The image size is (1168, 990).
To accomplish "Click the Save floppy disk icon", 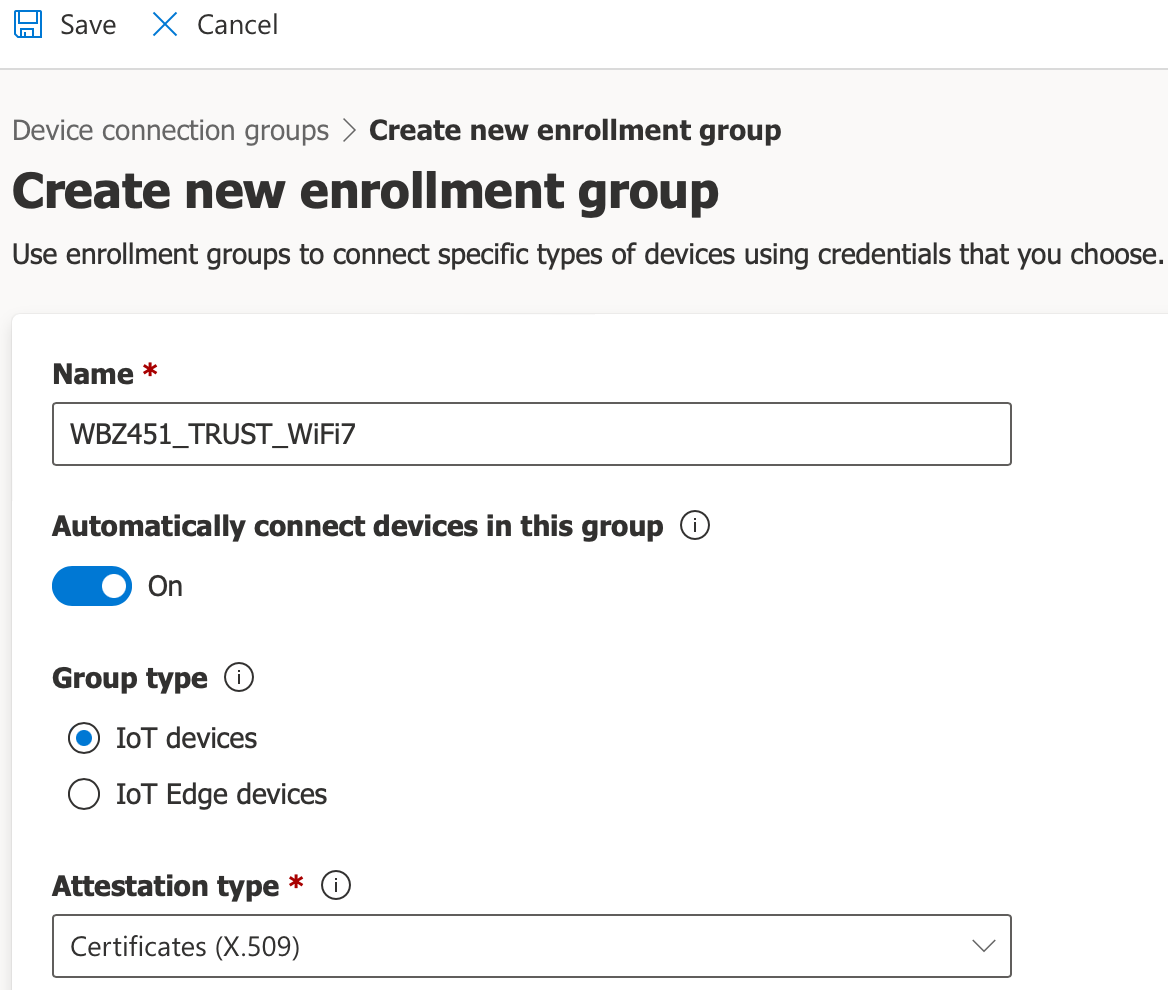I will (28, 24).
